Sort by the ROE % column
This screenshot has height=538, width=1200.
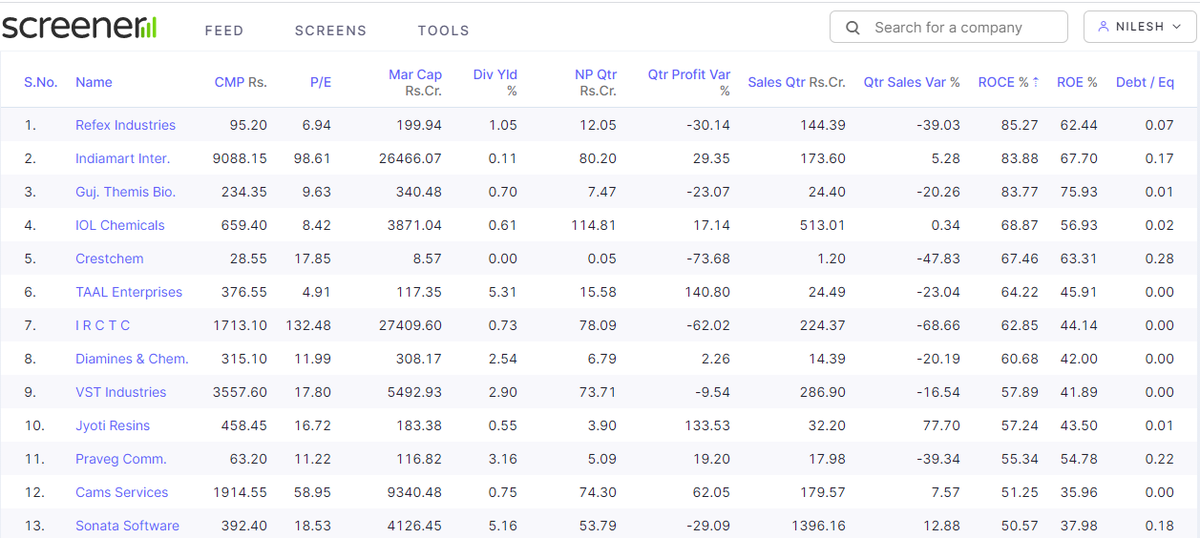coord(1077,82)
